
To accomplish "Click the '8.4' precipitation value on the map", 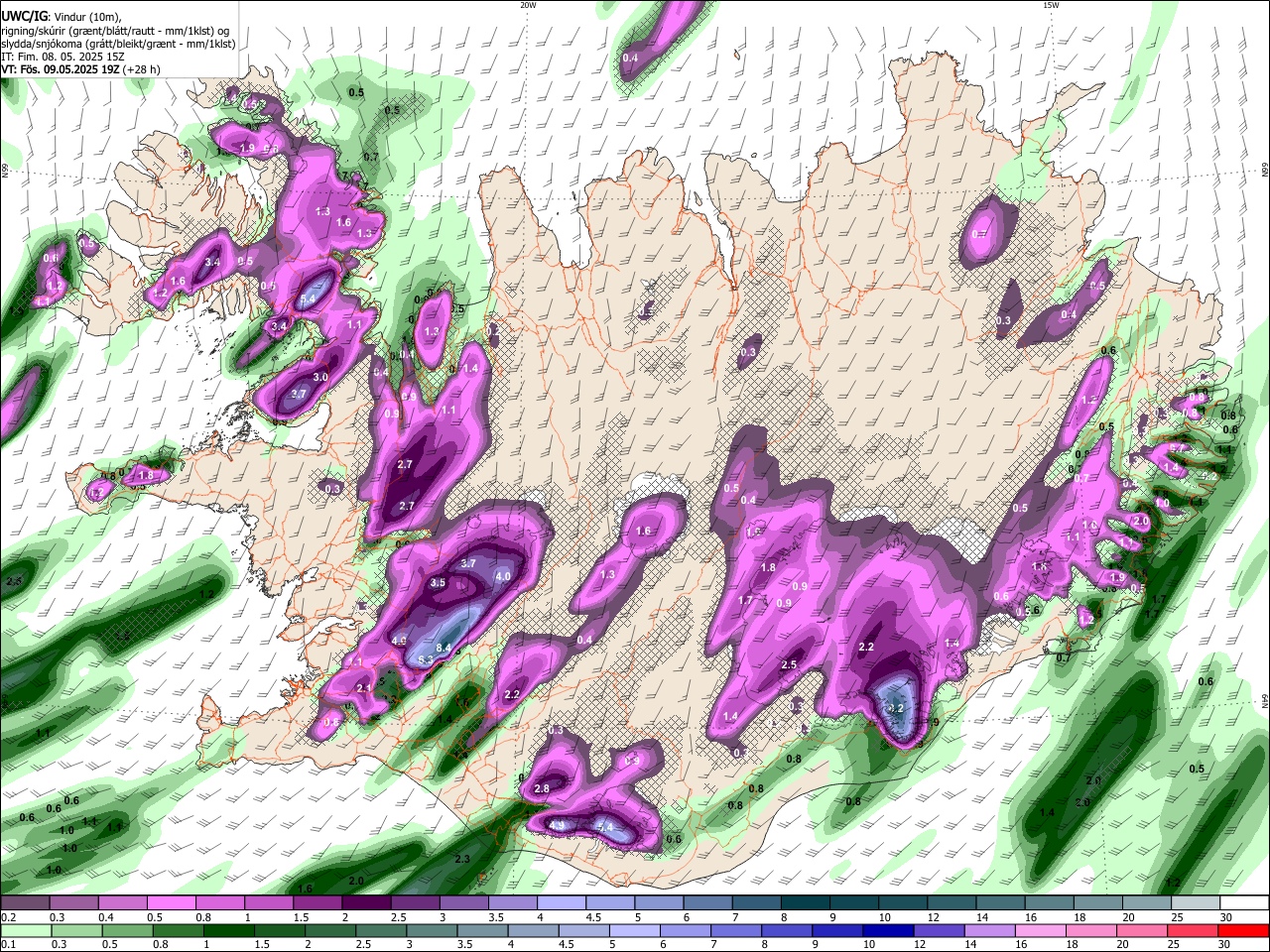I will tap(444, 648).
